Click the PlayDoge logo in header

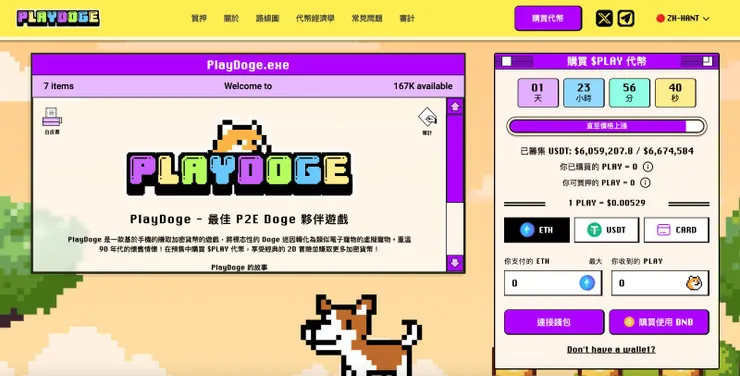(x=58, y=18)
